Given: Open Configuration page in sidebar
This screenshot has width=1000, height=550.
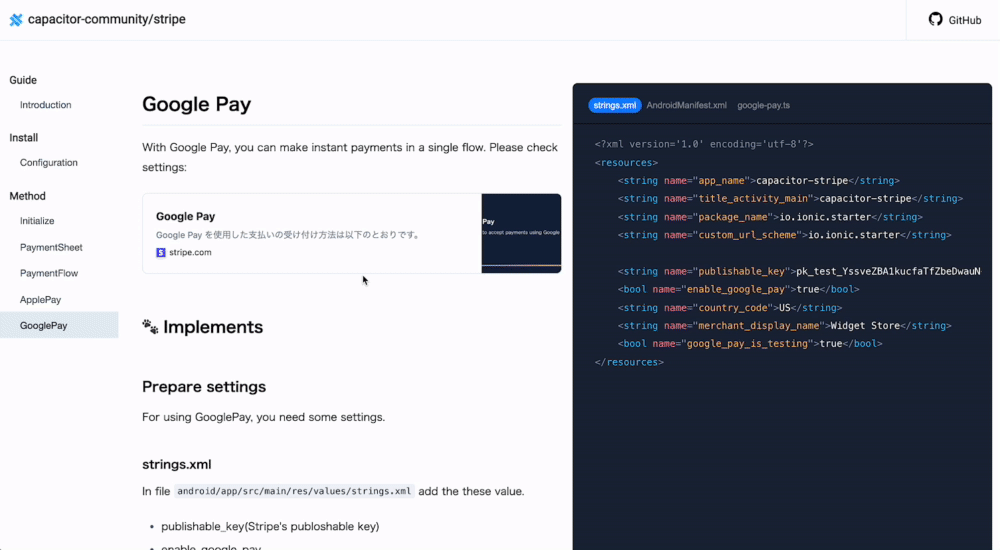Looking at the screenshot, I should click(48, 163).
